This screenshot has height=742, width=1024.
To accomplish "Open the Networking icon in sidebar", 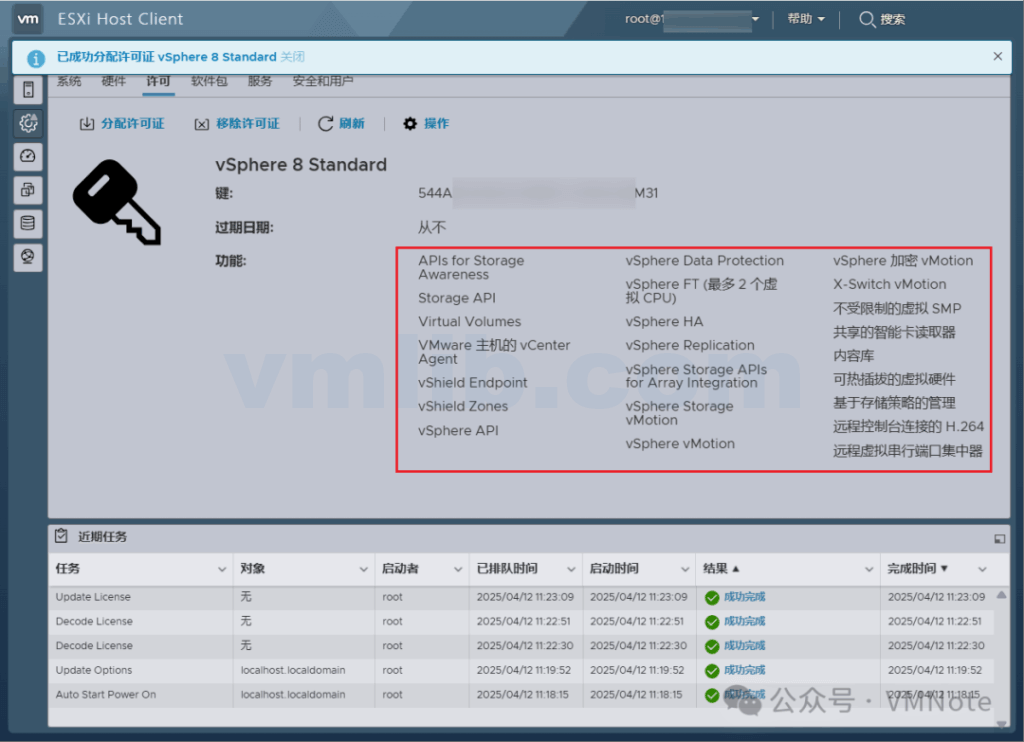I will pyautogui.click(x=28, y=257).
